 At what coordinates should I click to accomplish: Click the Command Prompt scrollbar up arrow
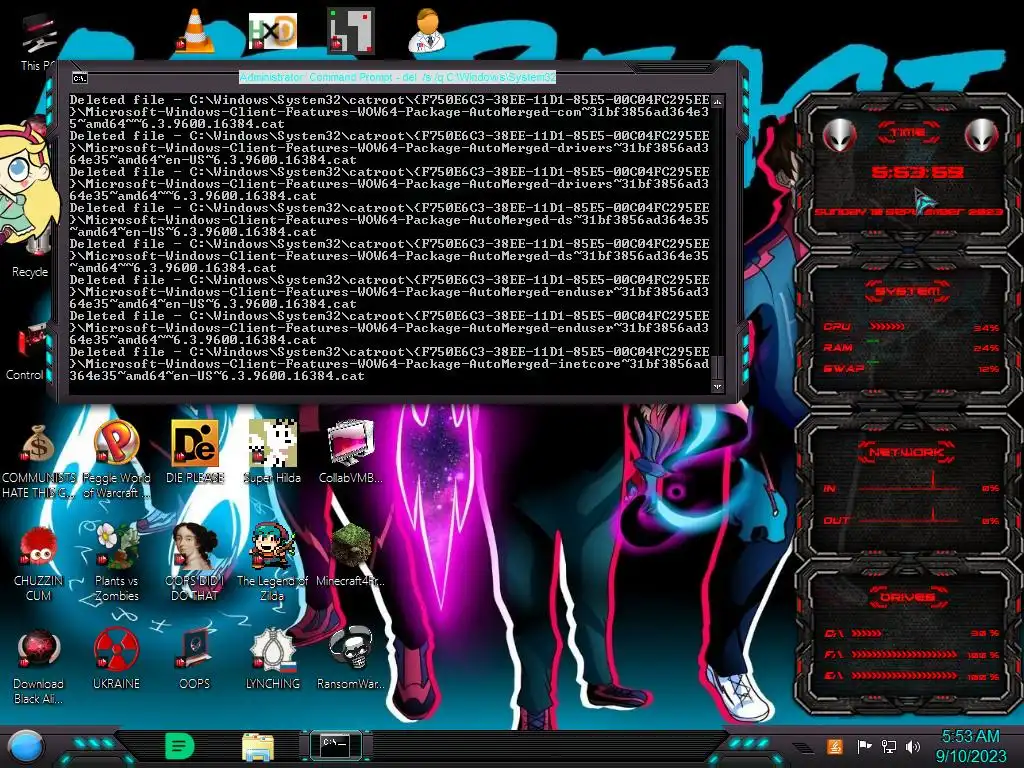718,102
